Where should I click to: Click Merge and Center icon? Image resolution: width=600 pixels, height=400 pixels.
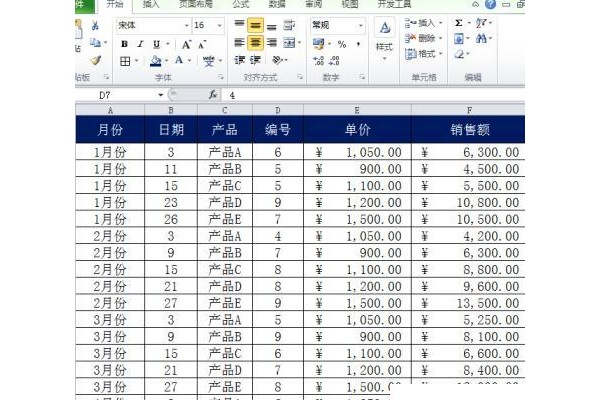pyautogui.click(x=289, y=42)
